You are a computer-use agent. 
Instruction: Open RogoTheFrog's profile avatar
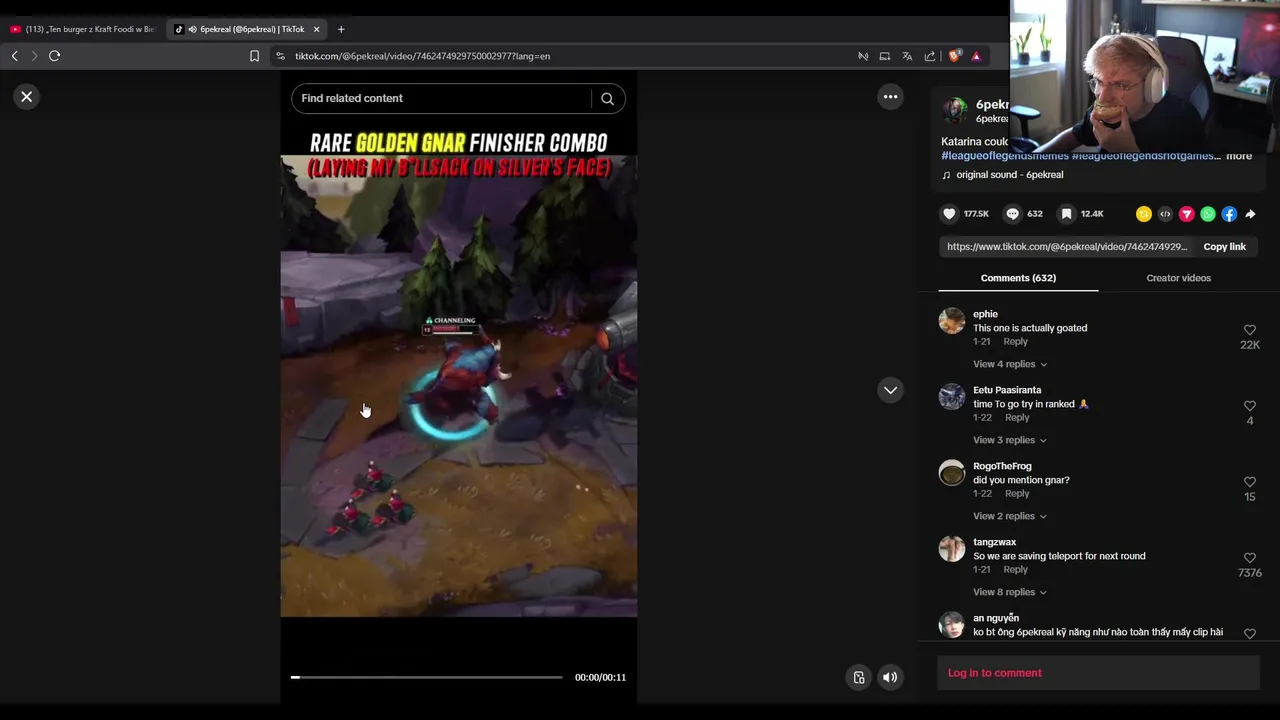click(952, 472)
